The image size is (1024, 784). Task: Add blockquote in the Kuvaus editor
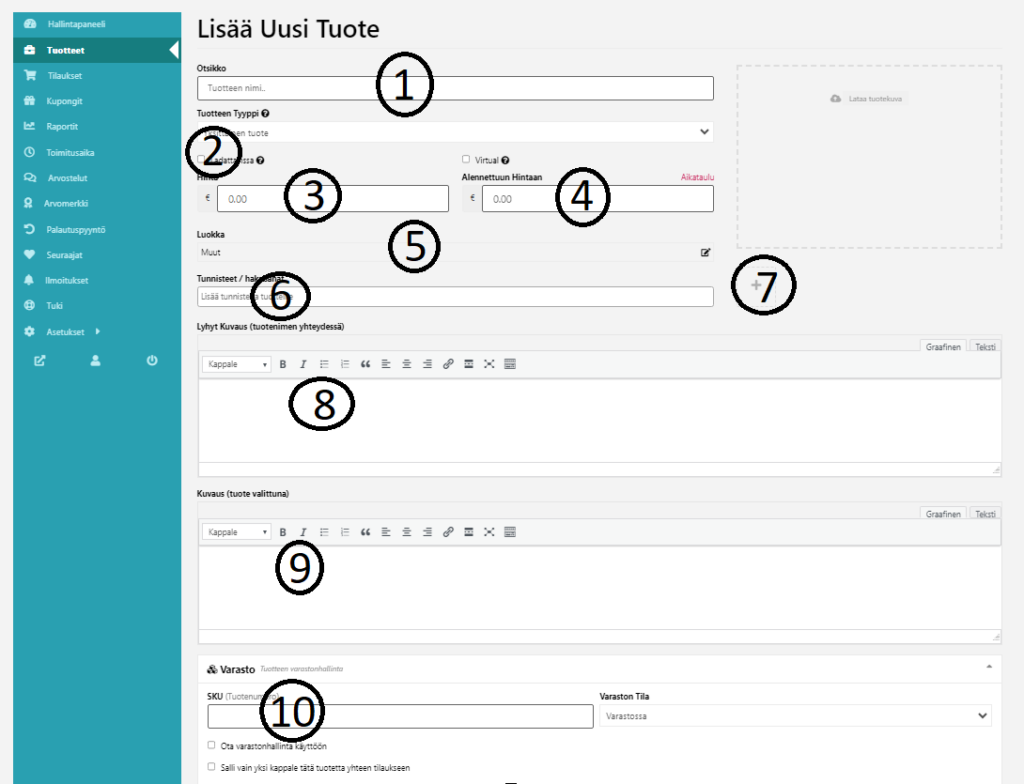tap(365, 533)
